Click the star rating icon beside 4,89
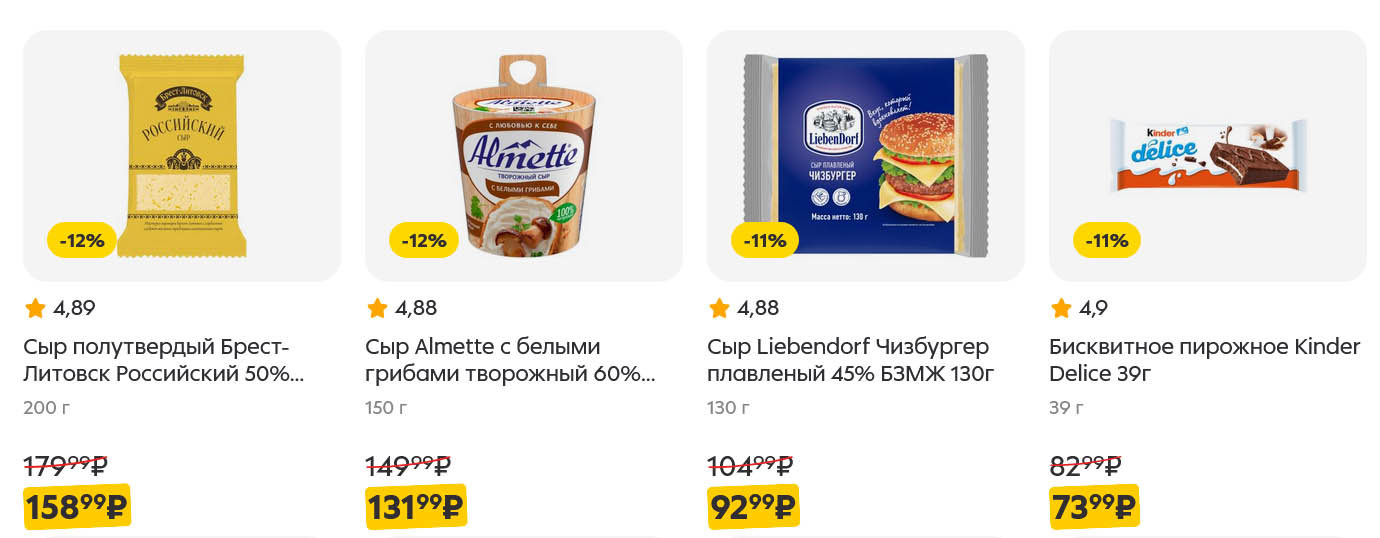This screenshot has width=1380, height=538. pos(35,308)
